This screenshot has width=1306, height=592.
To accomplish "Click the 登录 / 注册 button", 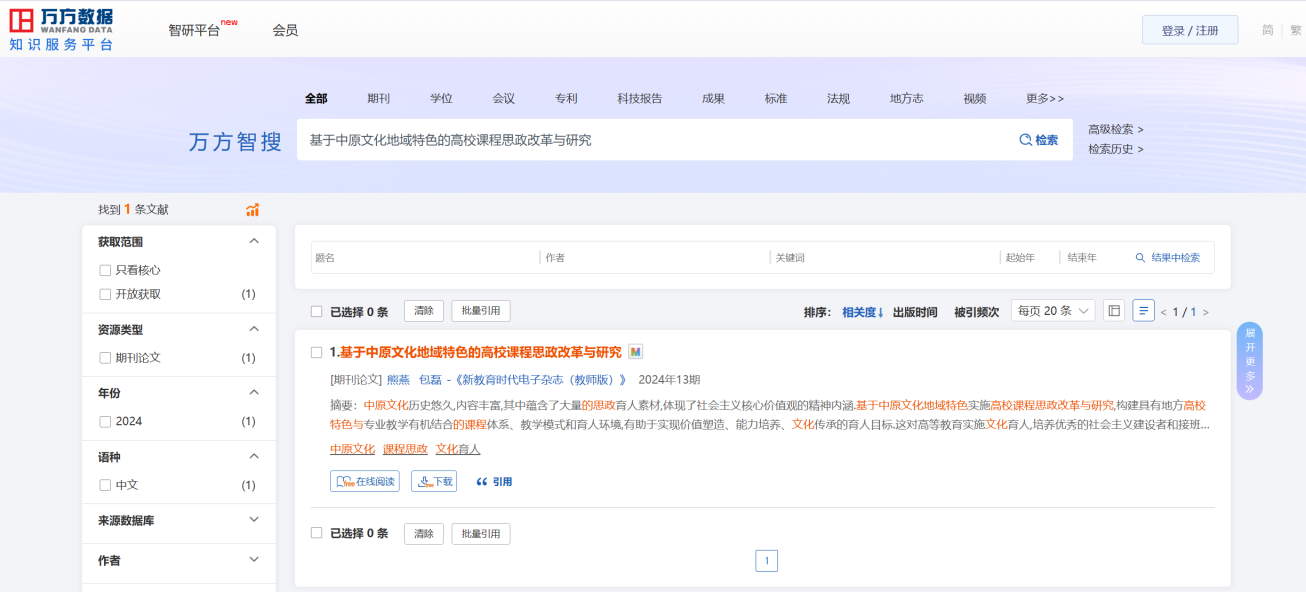I will click(1189, 30).
